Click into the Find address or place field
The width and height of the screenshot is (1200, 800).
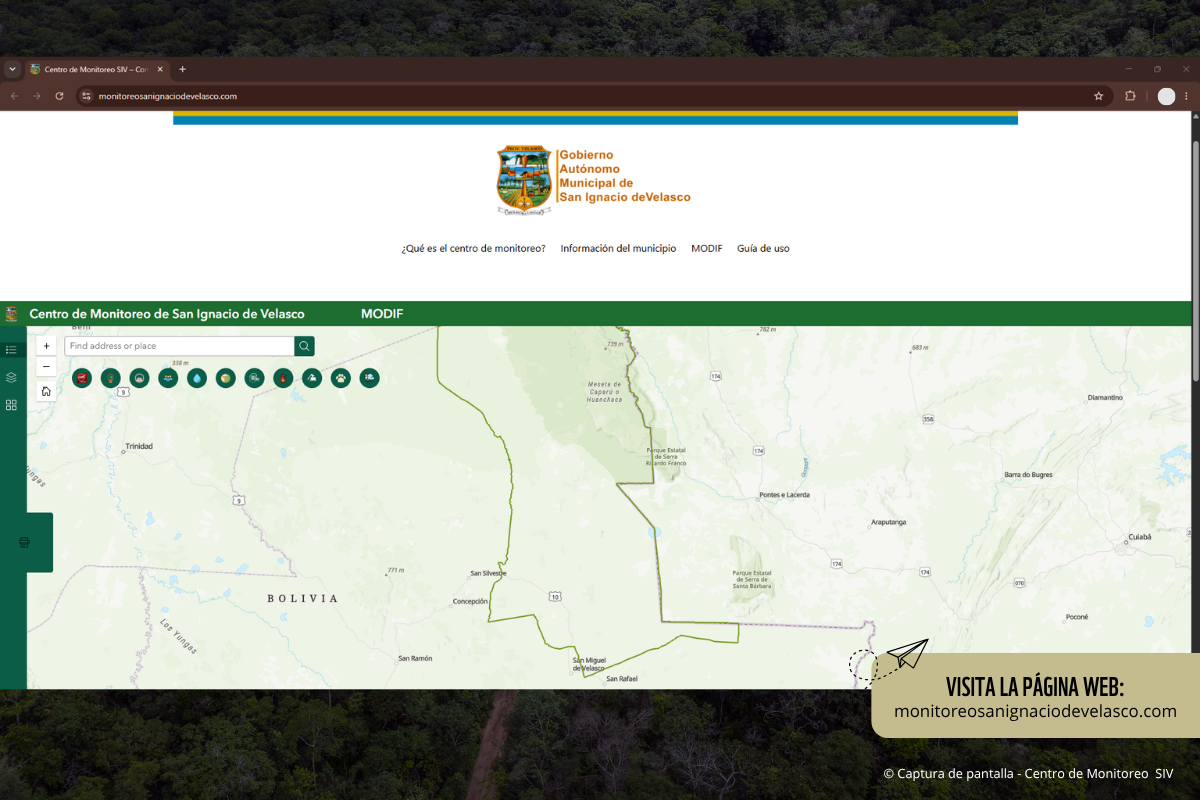tap(179, 346)
